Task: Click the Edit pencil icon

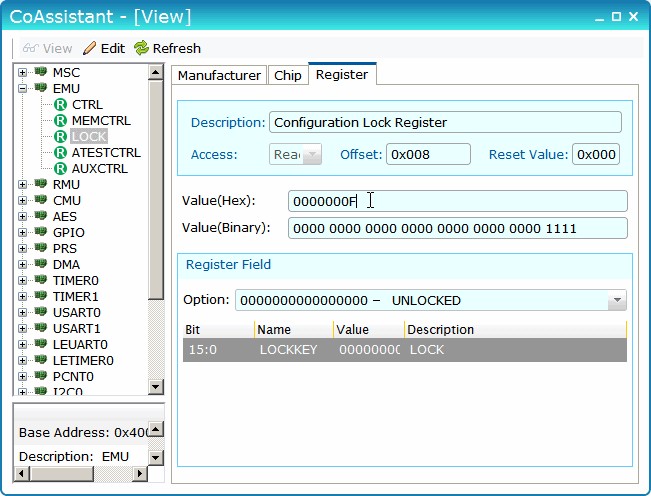Action: (90, 48)
